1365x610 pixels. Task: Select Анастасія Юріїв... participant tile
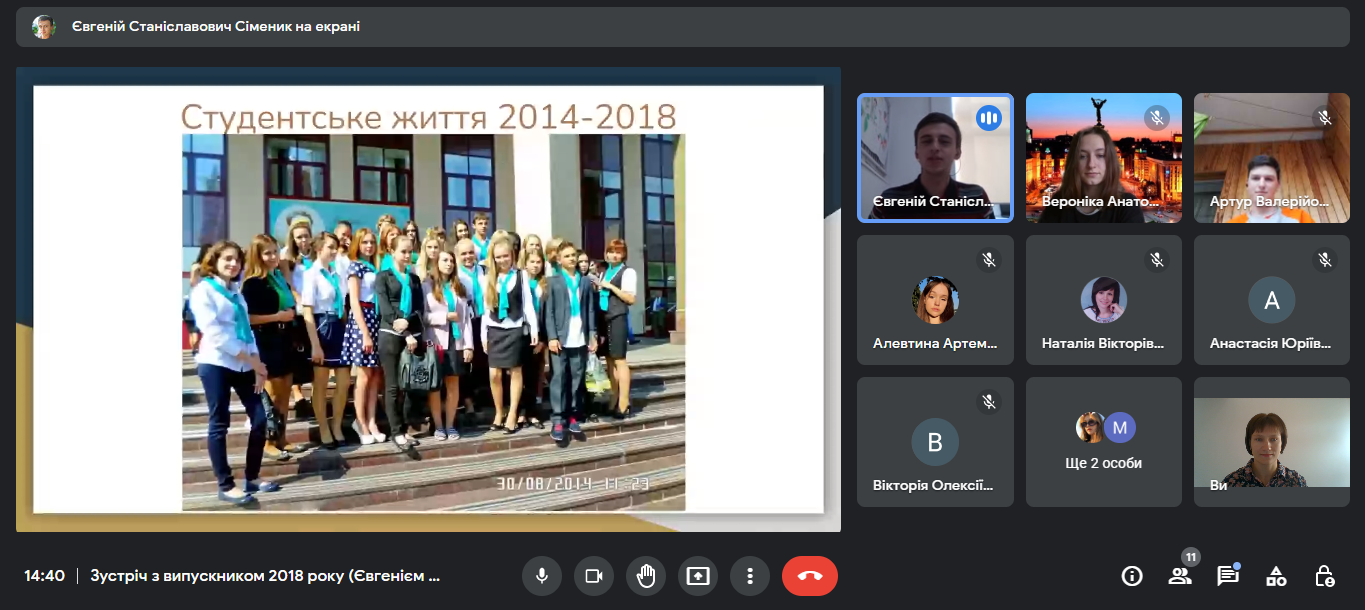click(1271, 300)
